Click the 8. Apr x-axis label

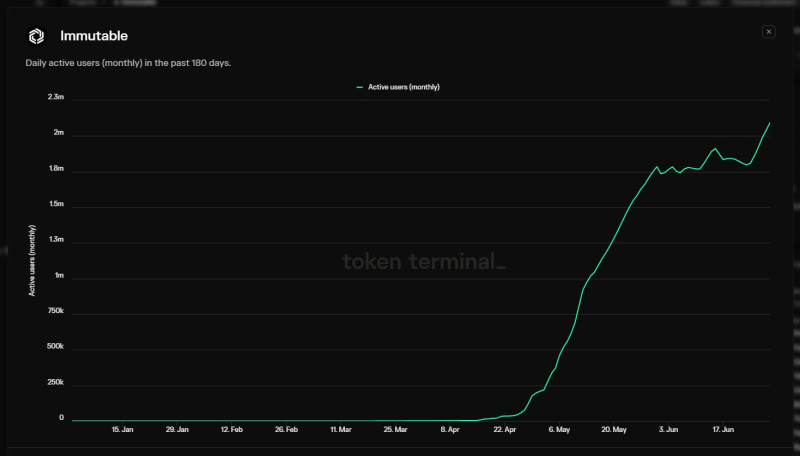click(450, 429)
